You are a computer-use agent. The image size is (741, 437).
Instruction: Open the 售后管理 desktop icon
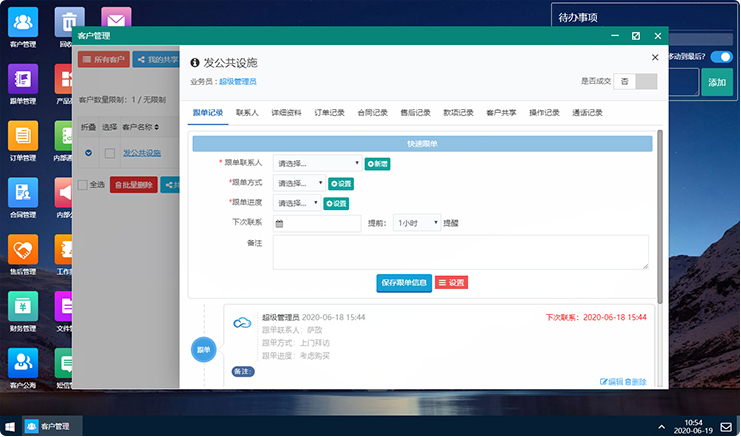pyautogui.click(x=23, y=255)
